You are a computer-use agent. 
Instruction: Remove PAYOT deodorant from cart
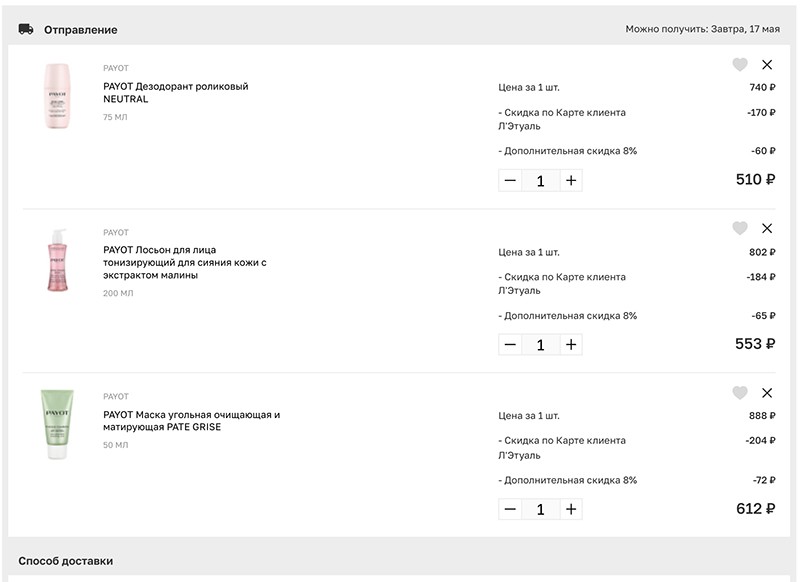[767, 65]
